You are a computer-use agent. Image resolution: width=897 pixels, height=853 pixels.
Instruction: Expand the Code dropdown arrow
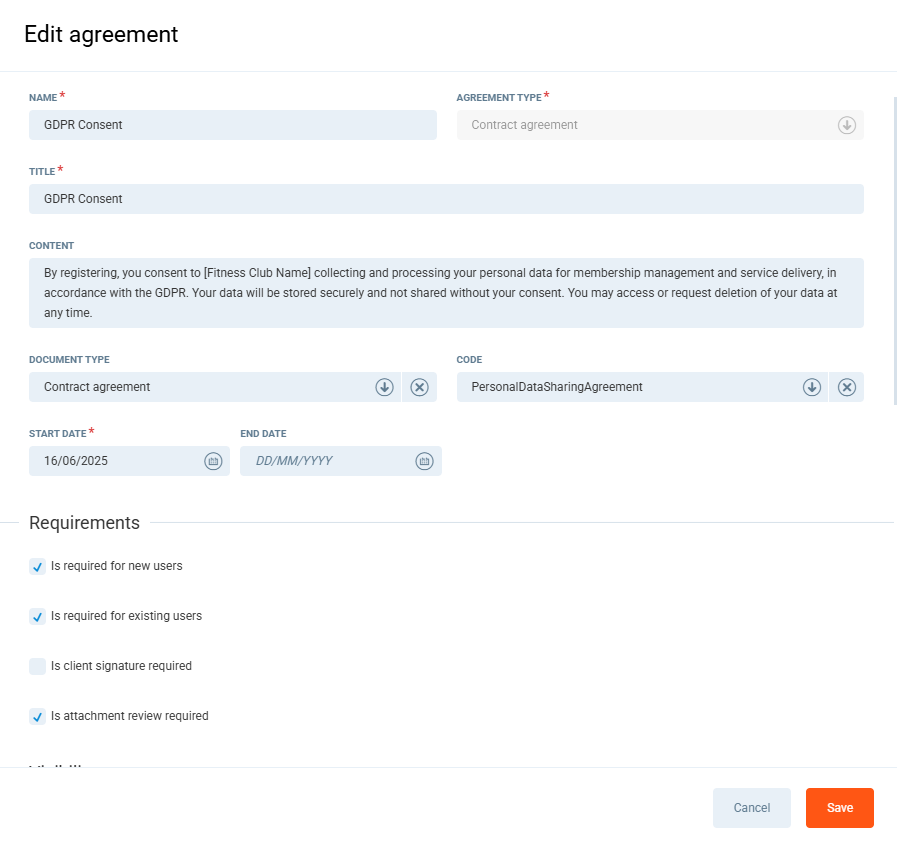(812, 387)
